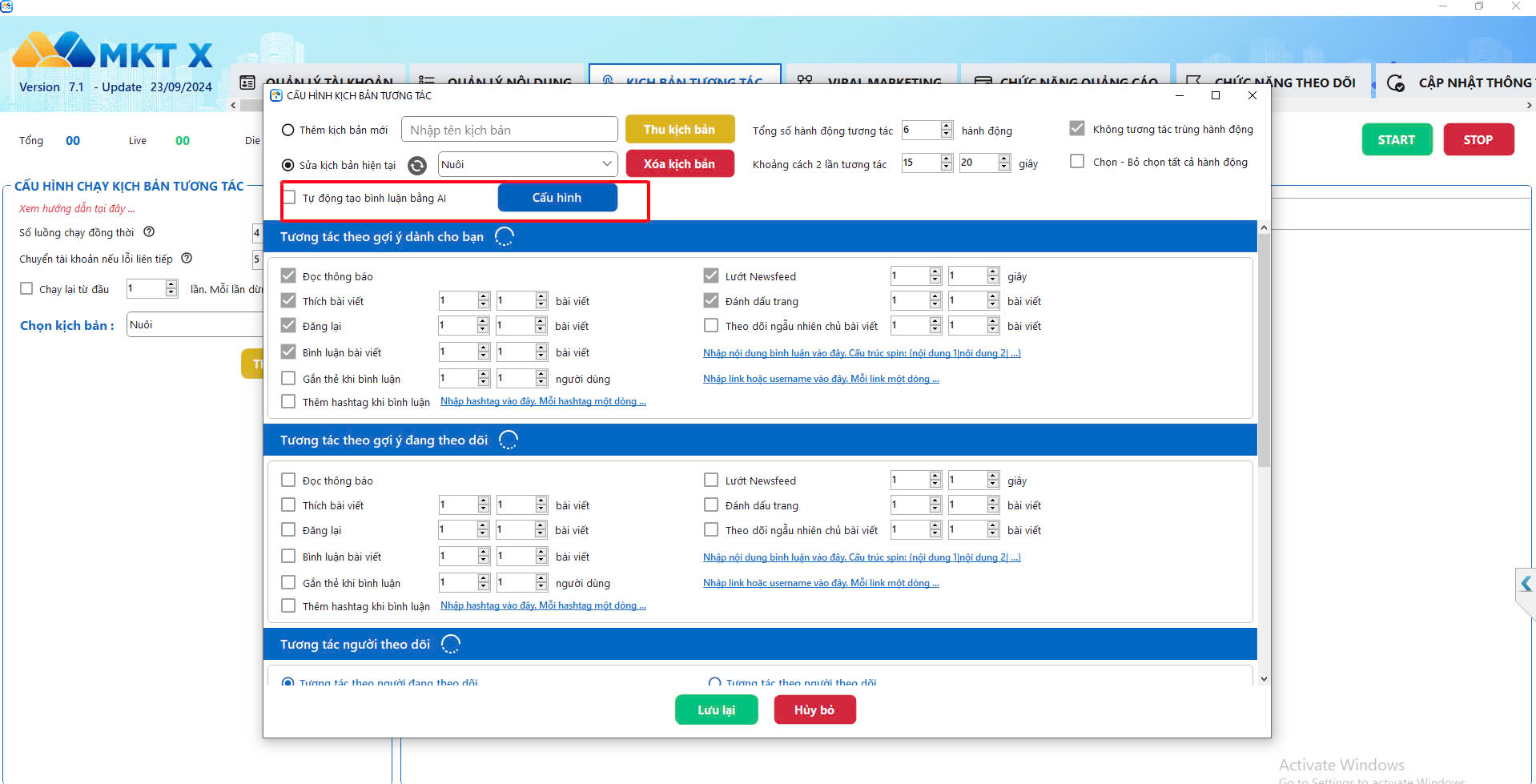Click loading icon beside Tương tác theo gợi ý dành cho bạn
This screenshot has width=1536, height=784.
(505, 236)
